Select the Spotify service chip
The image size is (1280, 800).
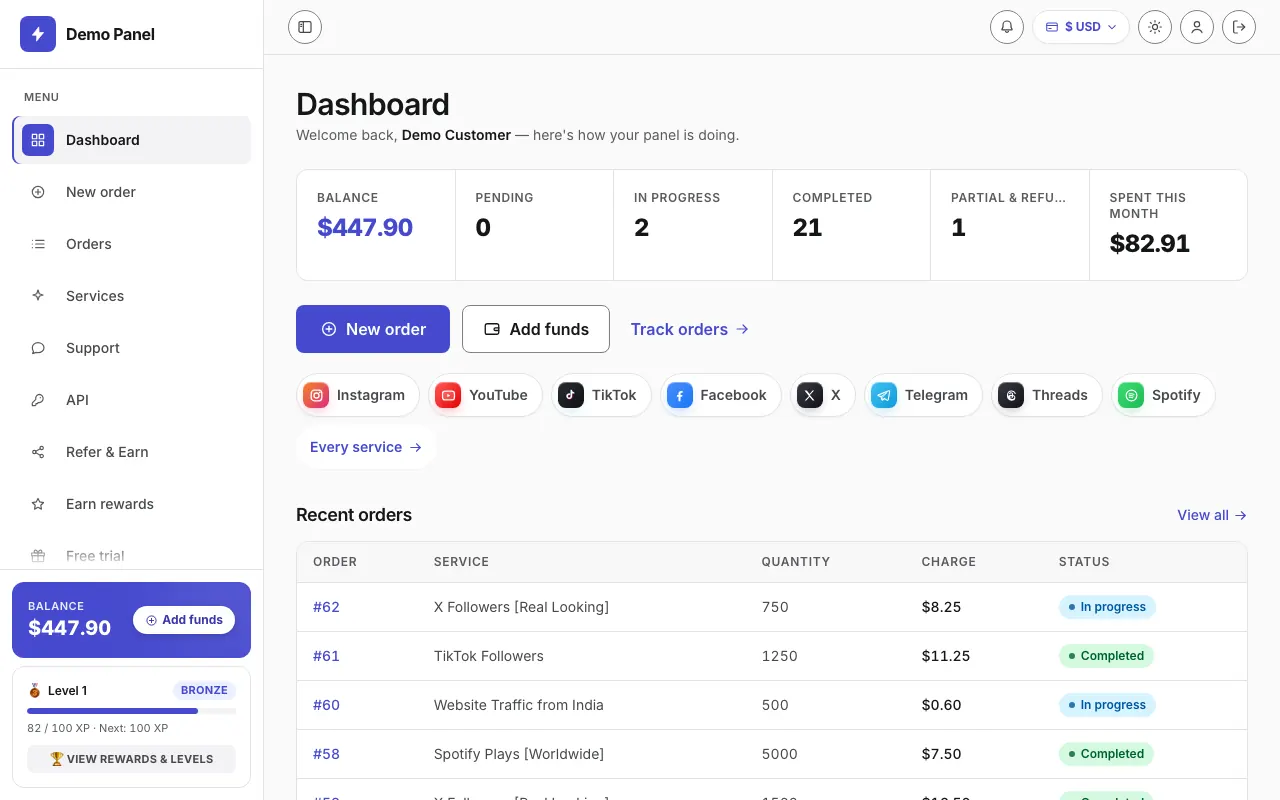1163,395
